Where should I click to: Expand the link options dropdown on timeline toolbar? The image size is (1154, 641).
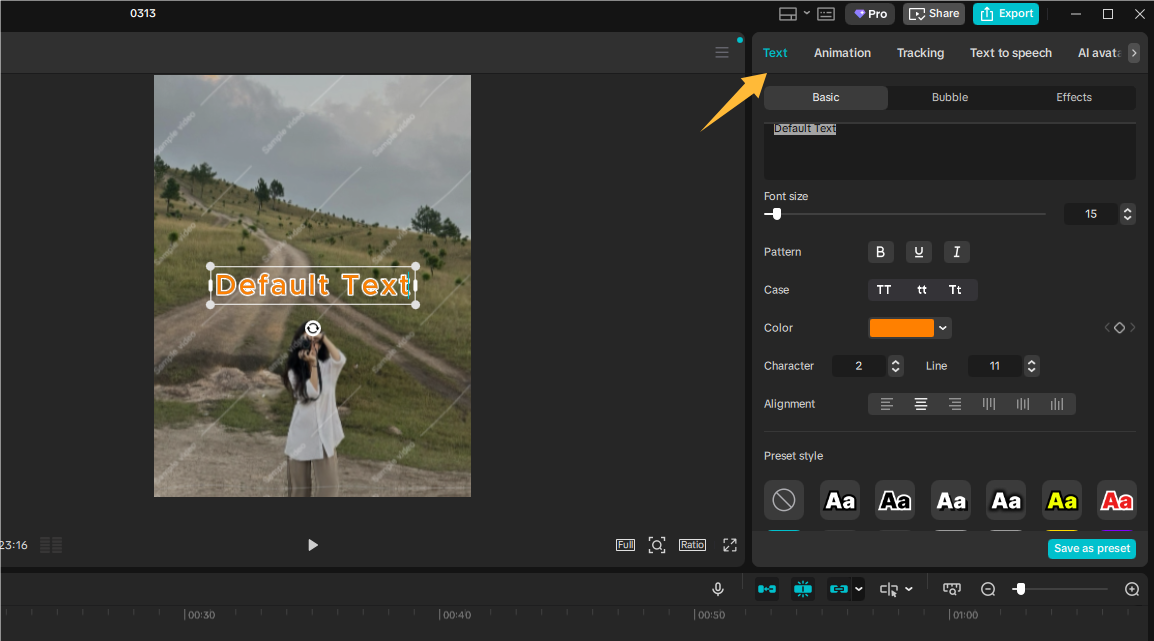click(858, 589)
